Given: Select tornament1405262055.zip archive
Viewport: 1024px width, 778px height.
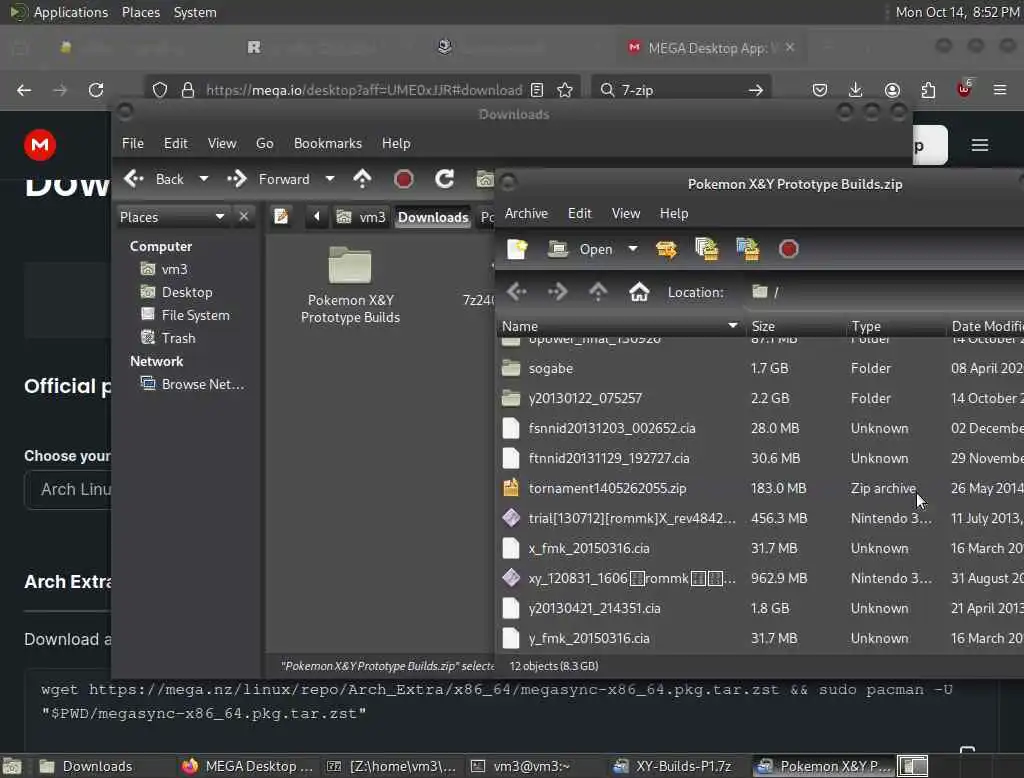Looking at the screenshot, I should coord(760,489).
